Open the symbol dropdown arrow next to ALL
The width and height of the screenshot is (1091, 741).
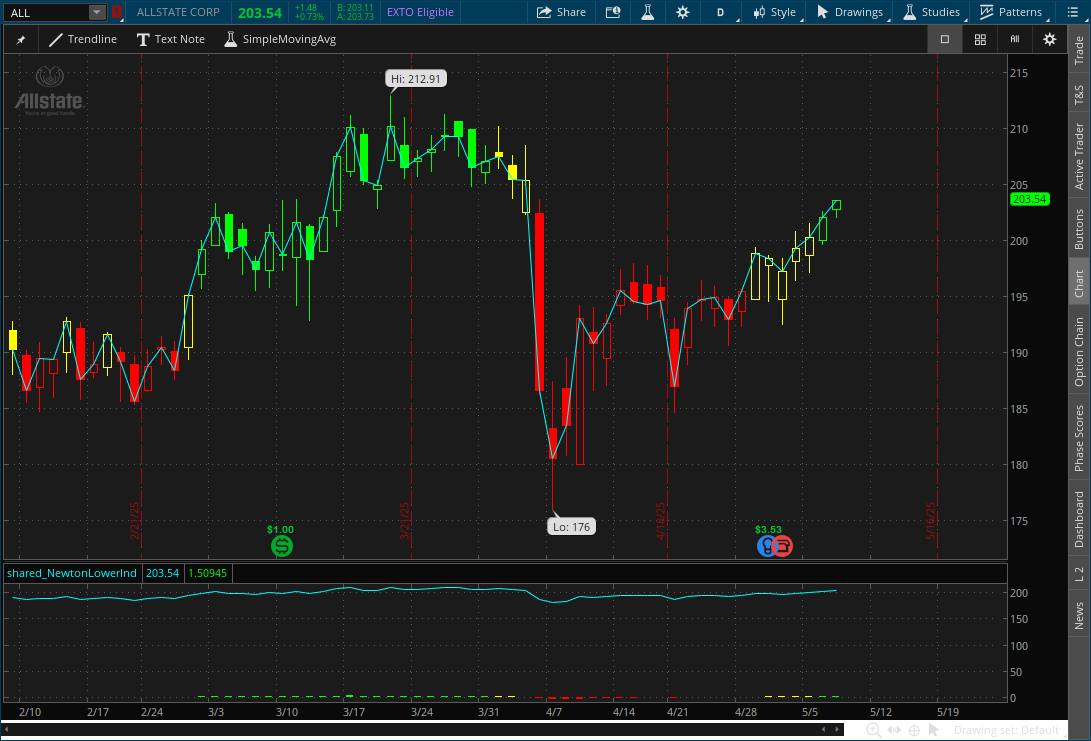click(x=97, y=13)
